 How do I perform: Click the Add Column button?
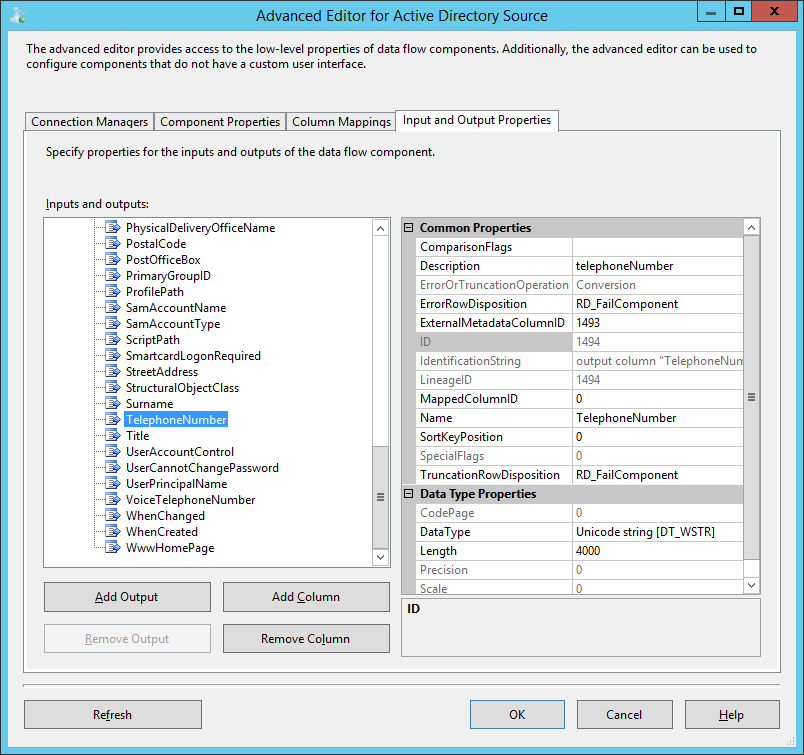[x=306, y=597]
